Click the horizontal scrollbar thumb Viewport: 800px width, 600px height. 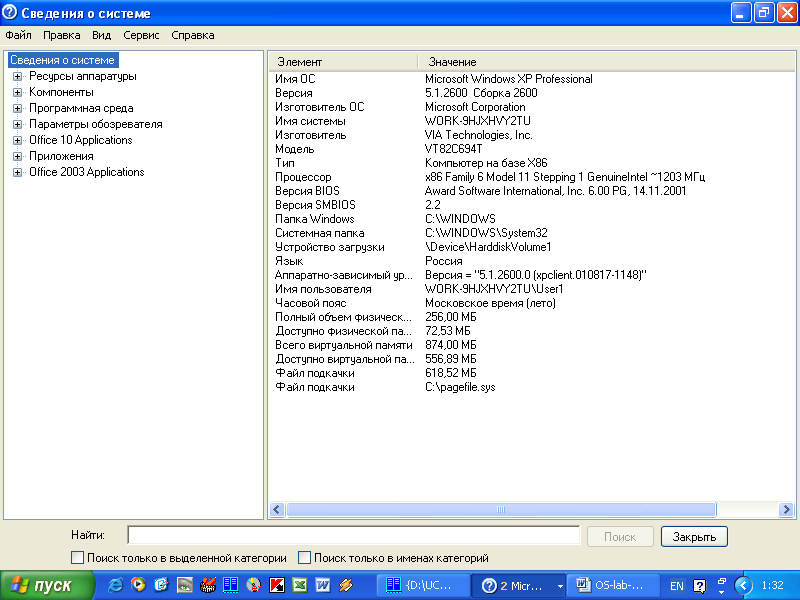501,509
